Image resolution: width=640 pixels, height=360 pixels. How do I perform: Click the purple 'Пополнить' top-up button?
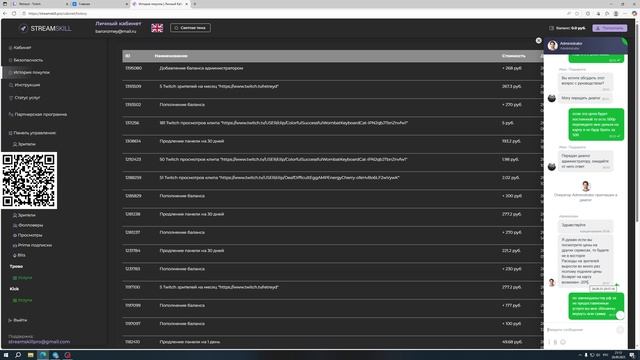tap(610, 28)
